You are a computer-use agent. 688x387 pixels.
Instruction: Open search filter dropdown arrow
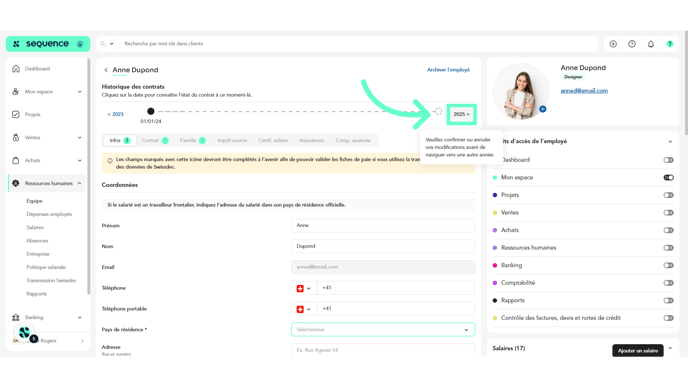[x=111, y=44]
